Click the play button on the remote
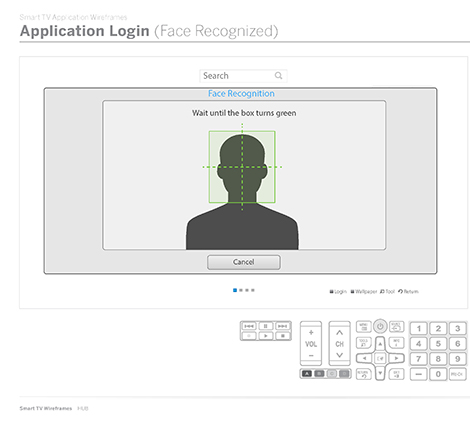The image size is (470, 431). coord(266,336)
